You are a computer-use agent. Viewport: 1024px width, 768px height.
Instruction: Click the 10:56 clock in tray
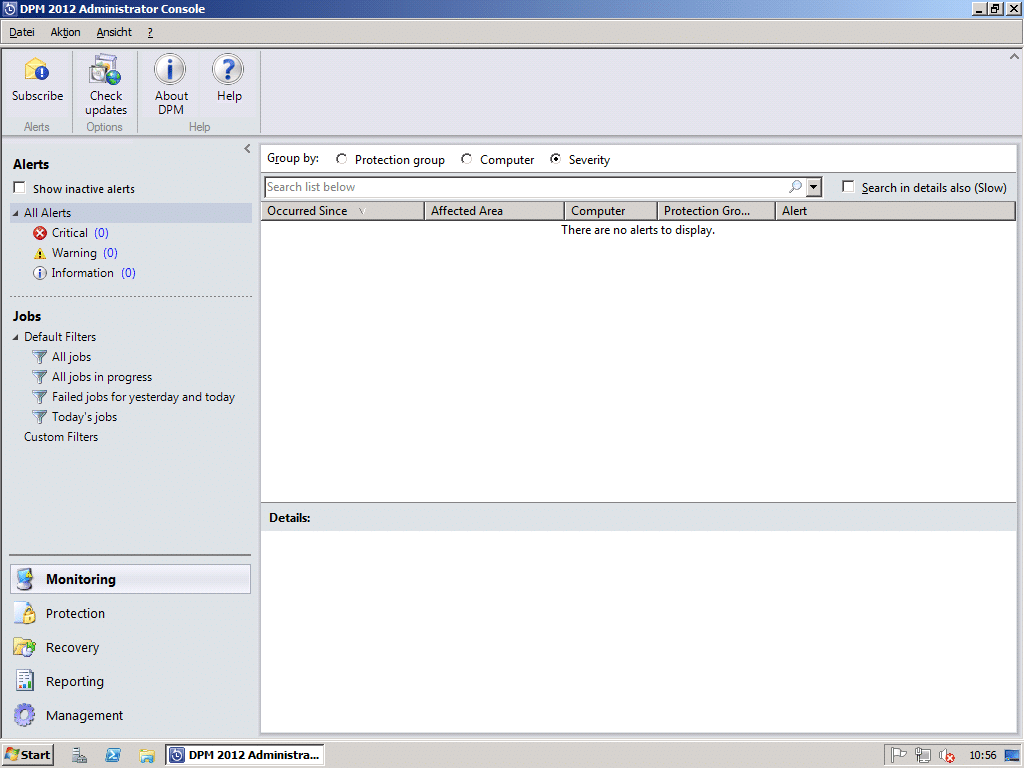(982, 756)
